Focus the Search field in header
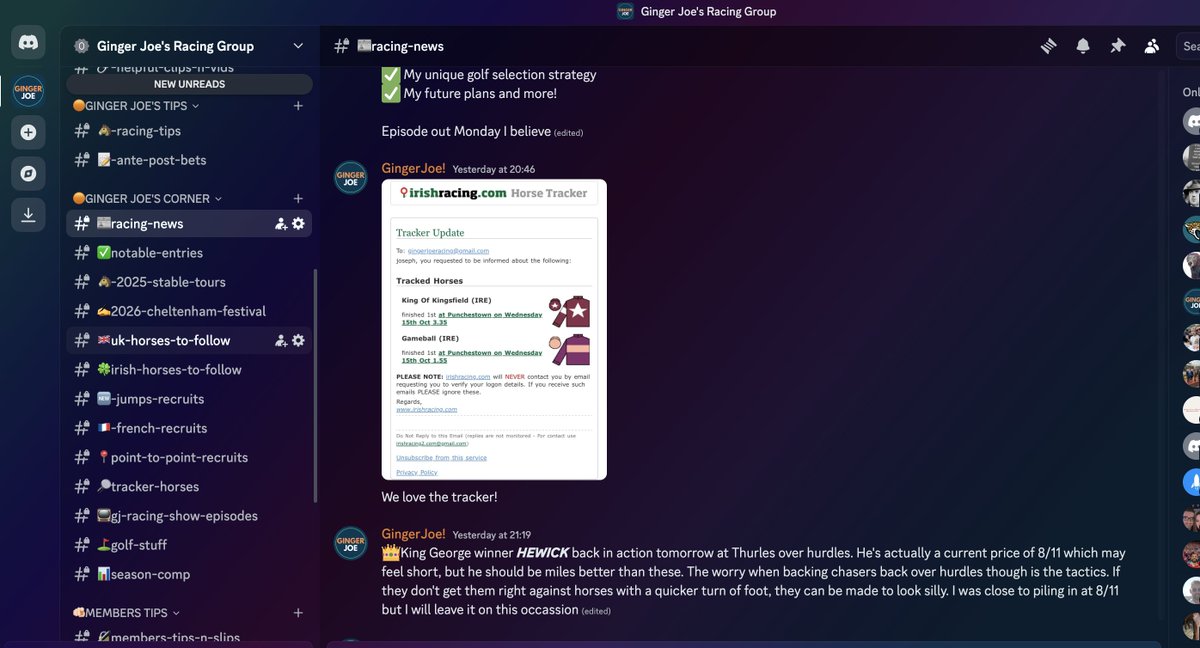The width and height of the screenshot is (1200, 648). pos(1189,46)
